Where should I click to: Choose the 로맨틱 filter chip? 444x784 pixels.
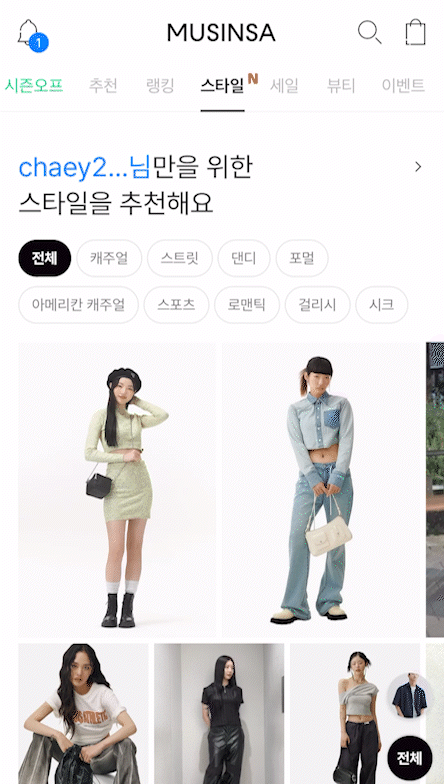(247, 304)
